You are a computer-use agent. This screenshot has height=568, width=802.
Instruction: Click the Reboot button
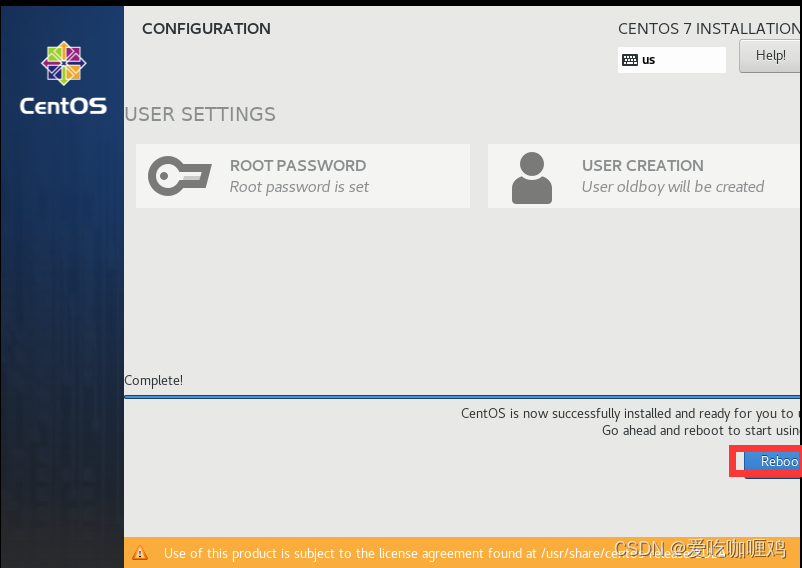click(x=773, y=462)
